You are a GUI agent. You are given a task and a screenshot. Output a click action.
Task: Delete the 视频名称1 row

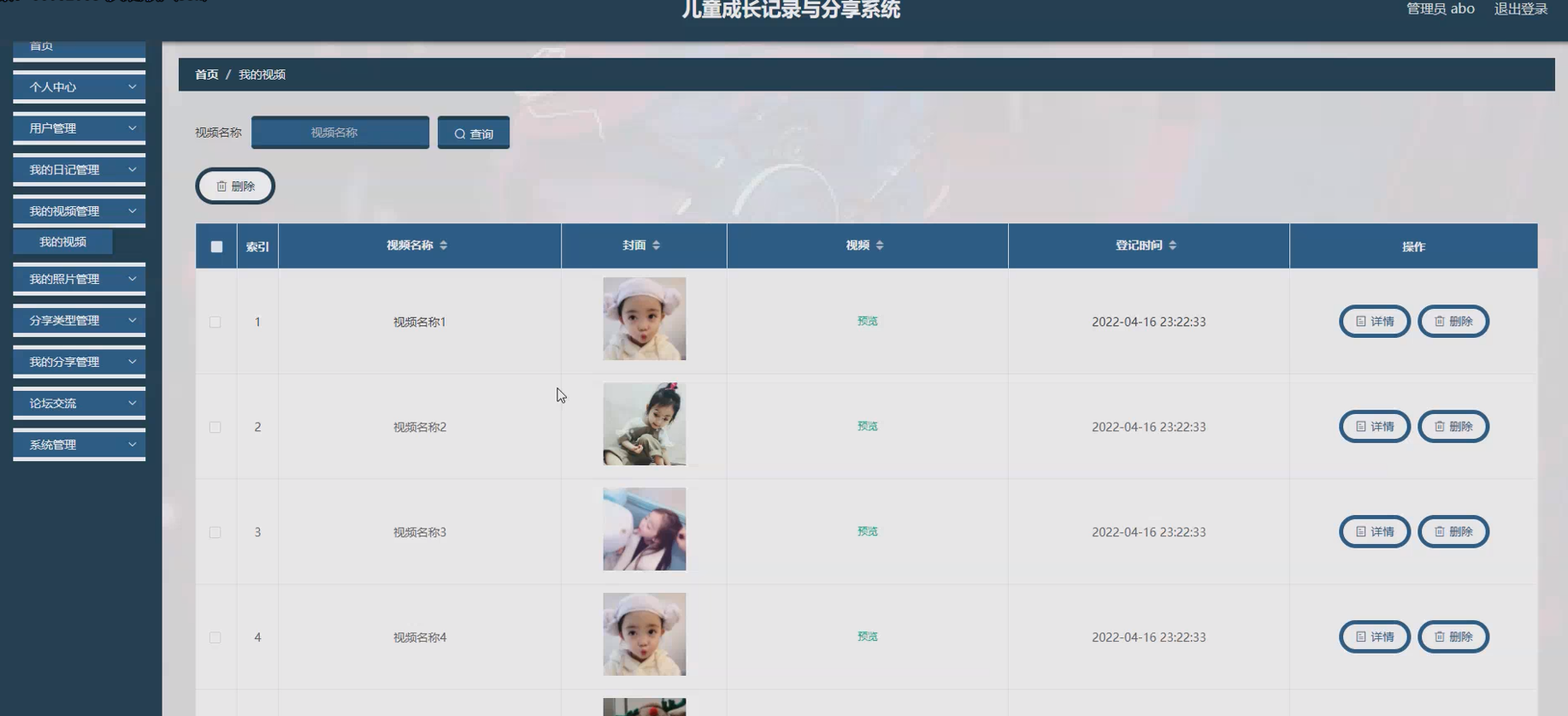[1453, 322]
